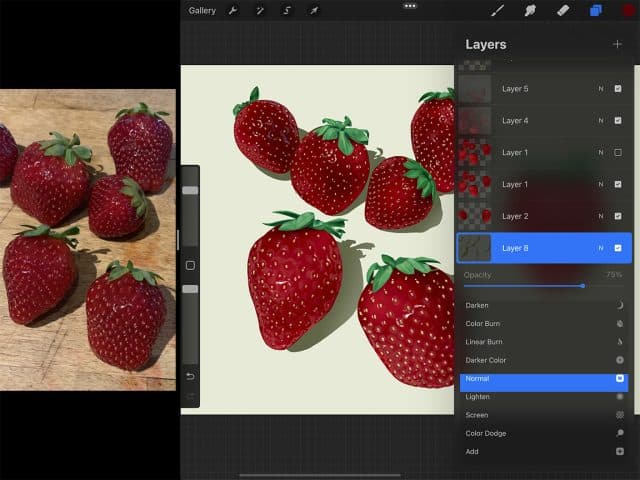
Task: Activate the Selection tool
Action: click(287, 11)
